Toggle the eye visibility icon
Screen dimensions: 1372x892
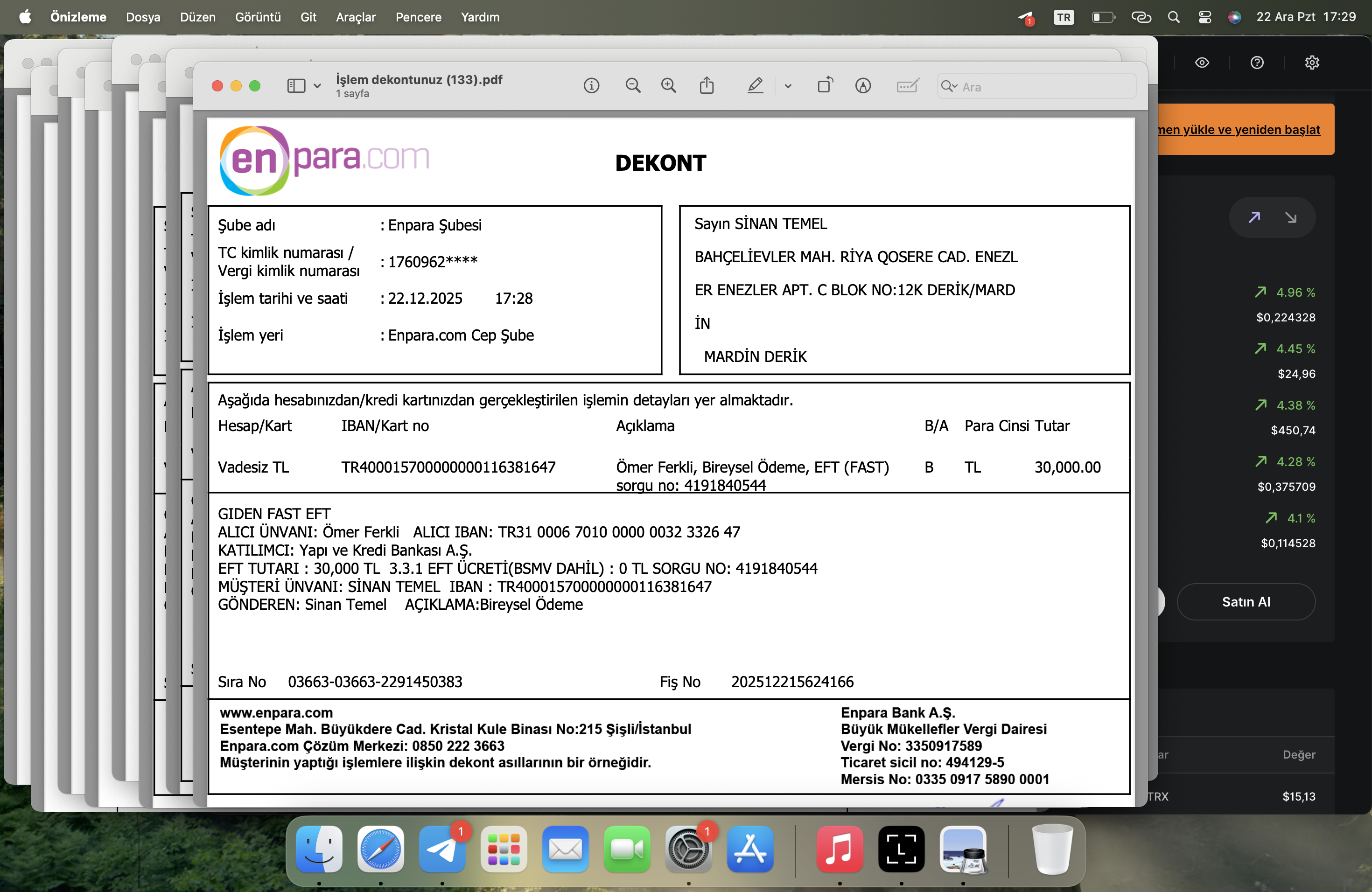tap(1202, 63)
